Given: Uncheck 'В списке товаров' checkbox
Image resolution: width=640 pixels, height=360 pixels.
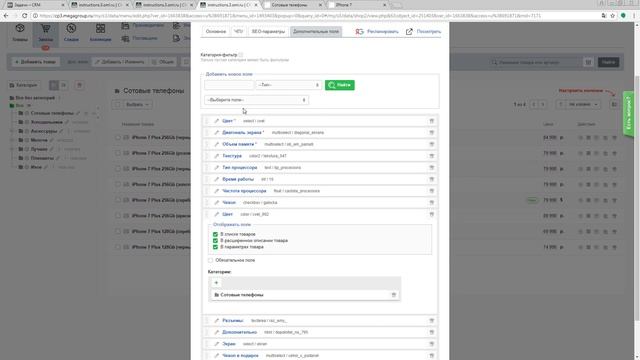Looking at the screenshot, I should (215, 234).
